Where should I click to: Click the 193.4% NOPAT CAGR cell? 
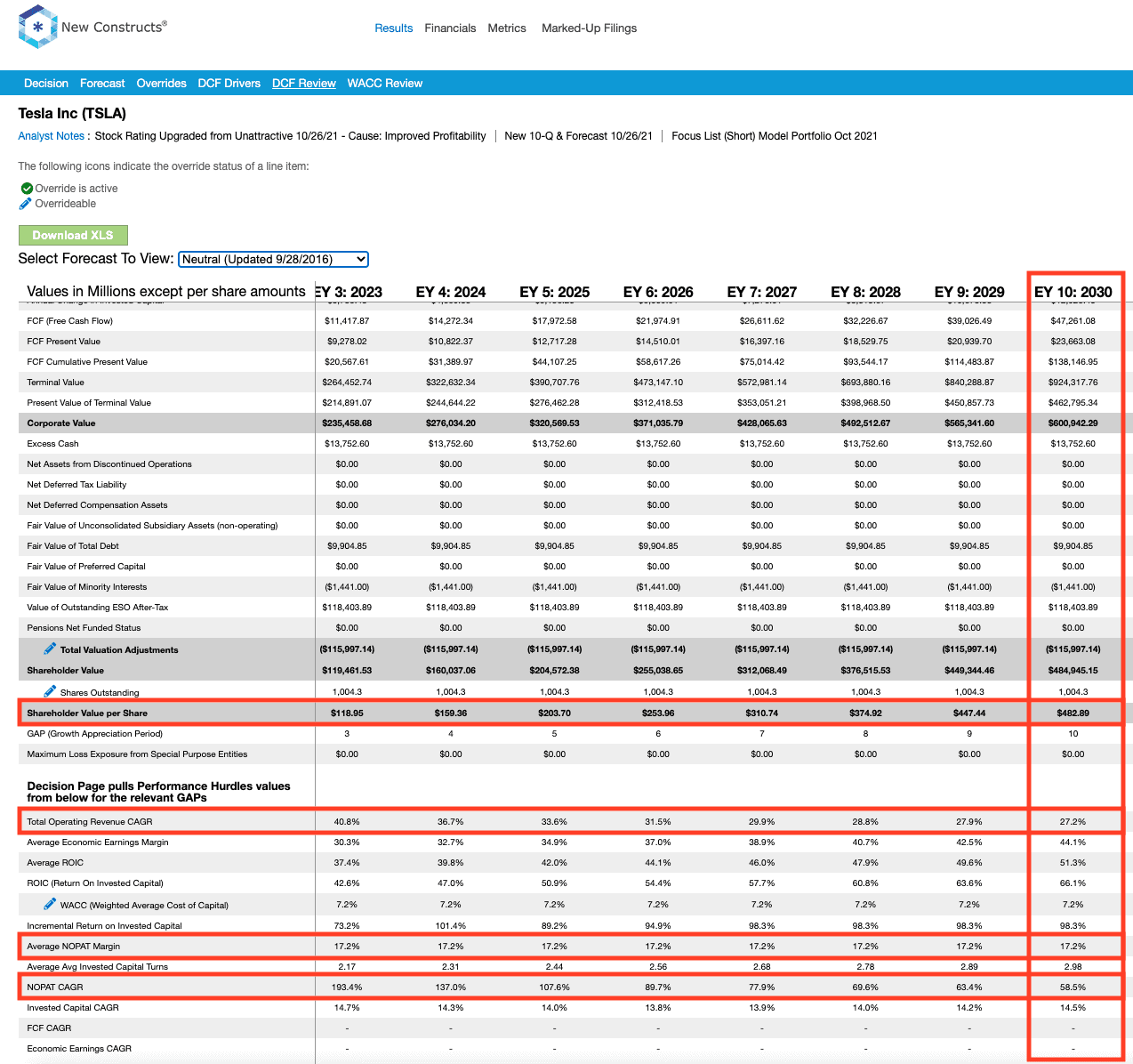tap(347, 987)
